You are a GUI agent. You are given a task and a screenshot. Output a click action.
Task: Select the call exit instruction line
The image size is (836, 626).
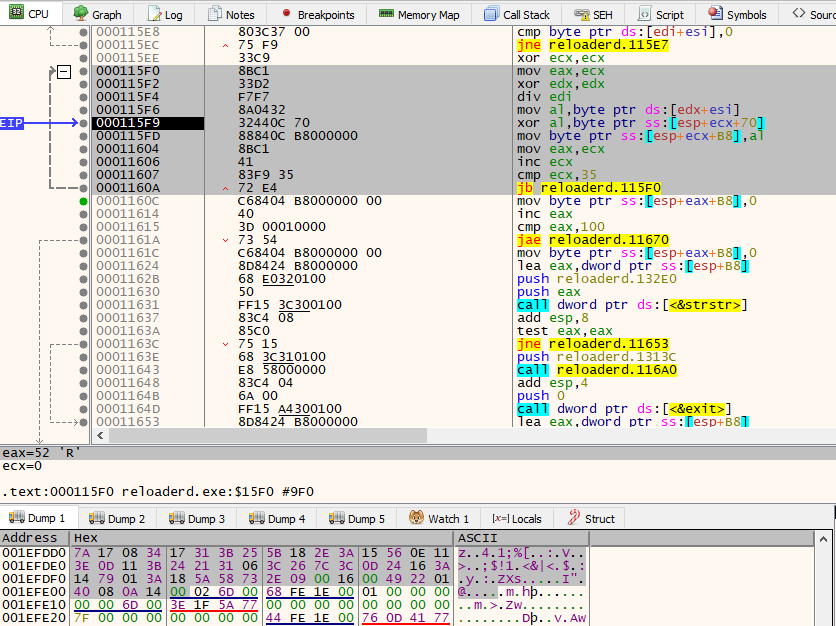[624, 409]
